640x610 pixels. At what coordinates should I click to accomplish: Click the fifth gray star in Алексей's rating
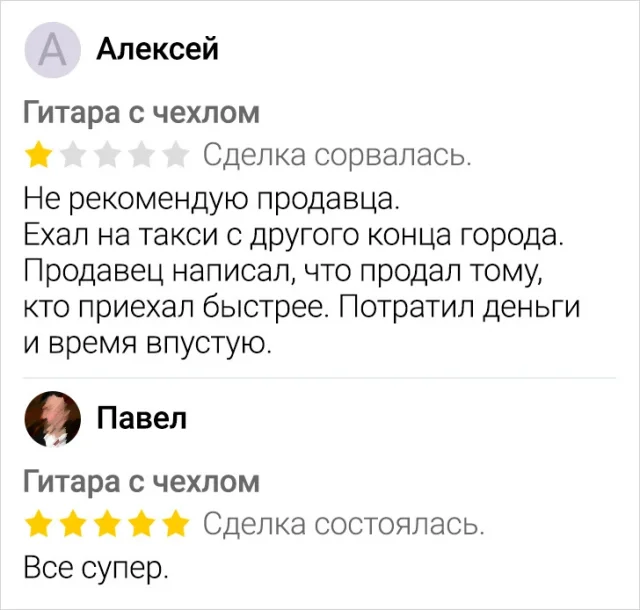click(x=174, y=155)
